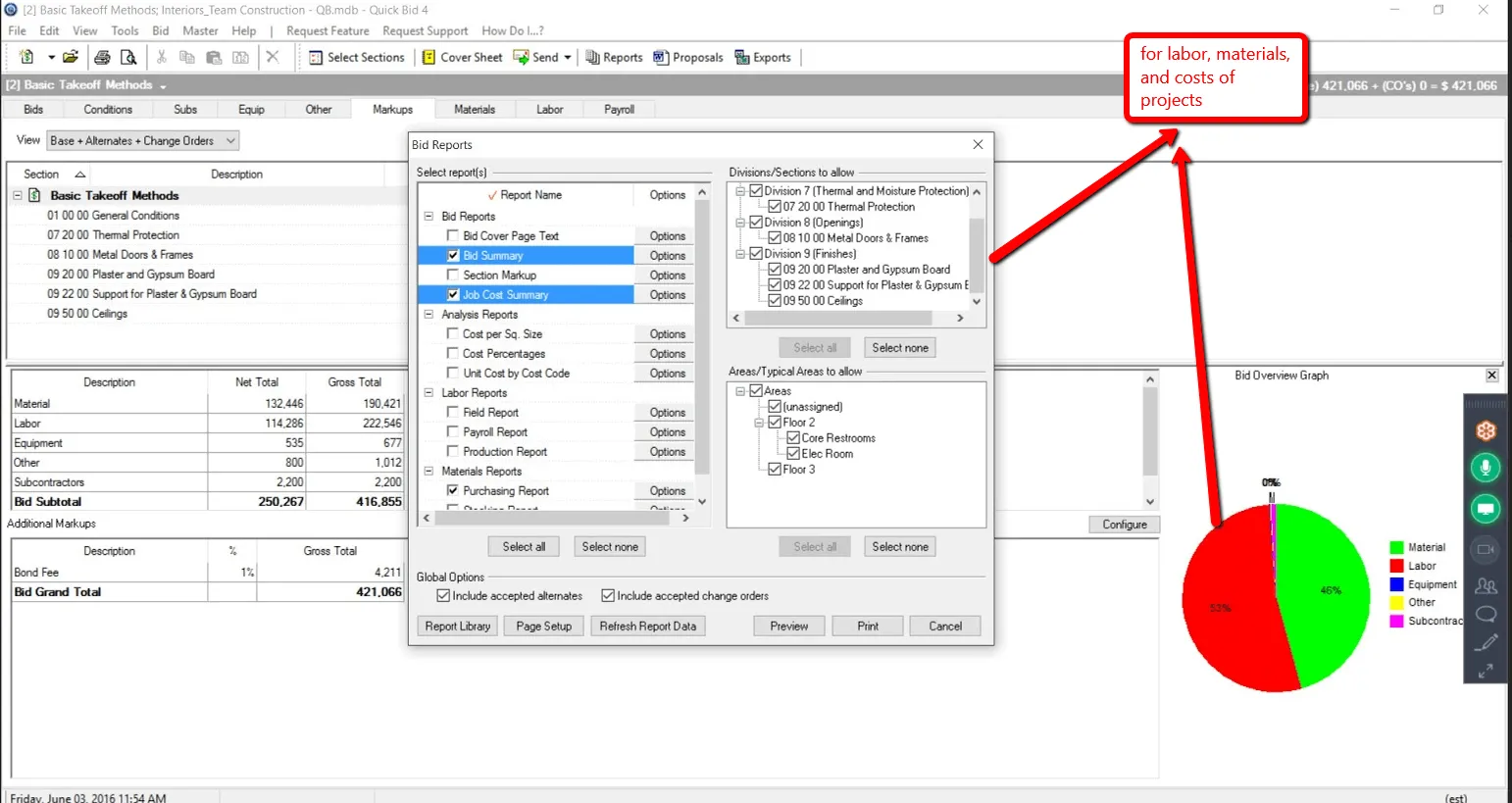Uncheck Core Restrooms area

[793, 438]
